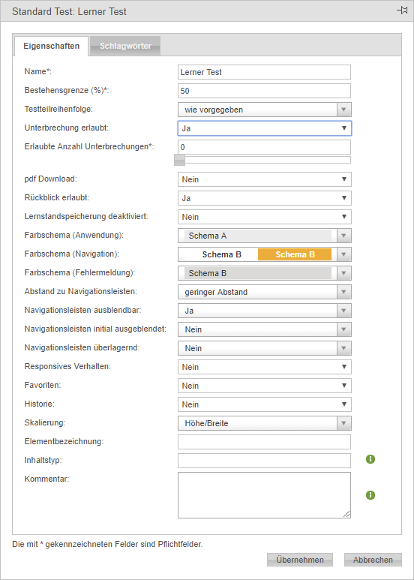Click the orange Schema B color swatch
Viewport: 414px width, 580px height.
click(294, 254)
